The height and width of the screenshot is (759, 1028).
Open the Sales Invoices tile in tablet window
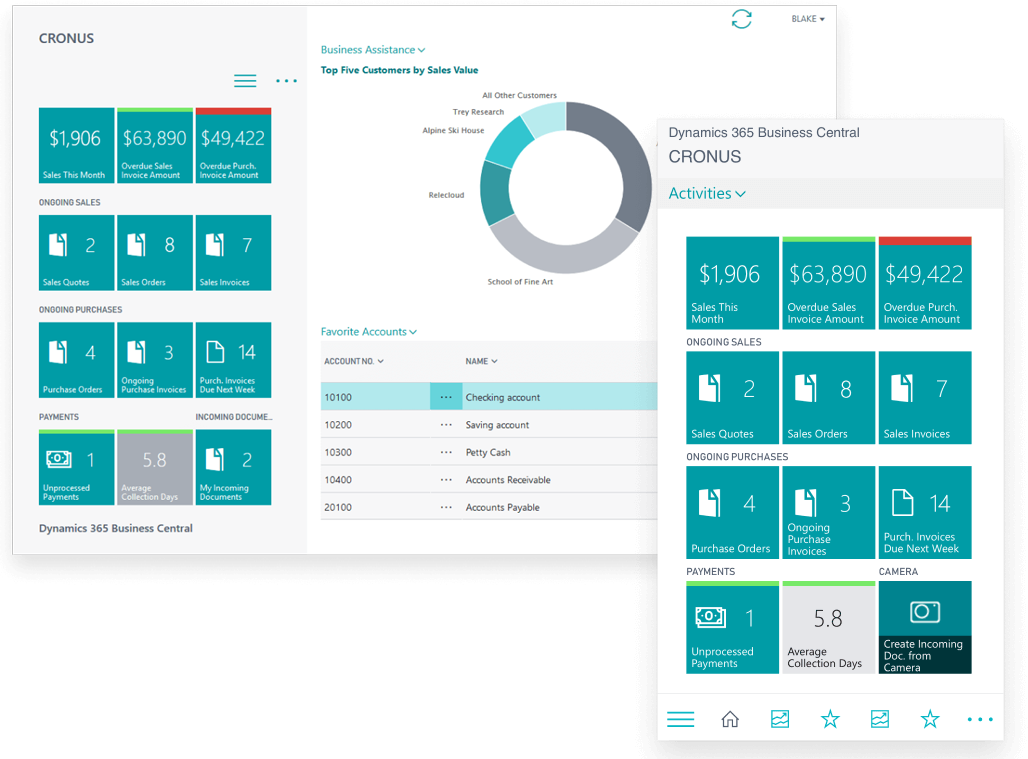[x=233, y=252]
